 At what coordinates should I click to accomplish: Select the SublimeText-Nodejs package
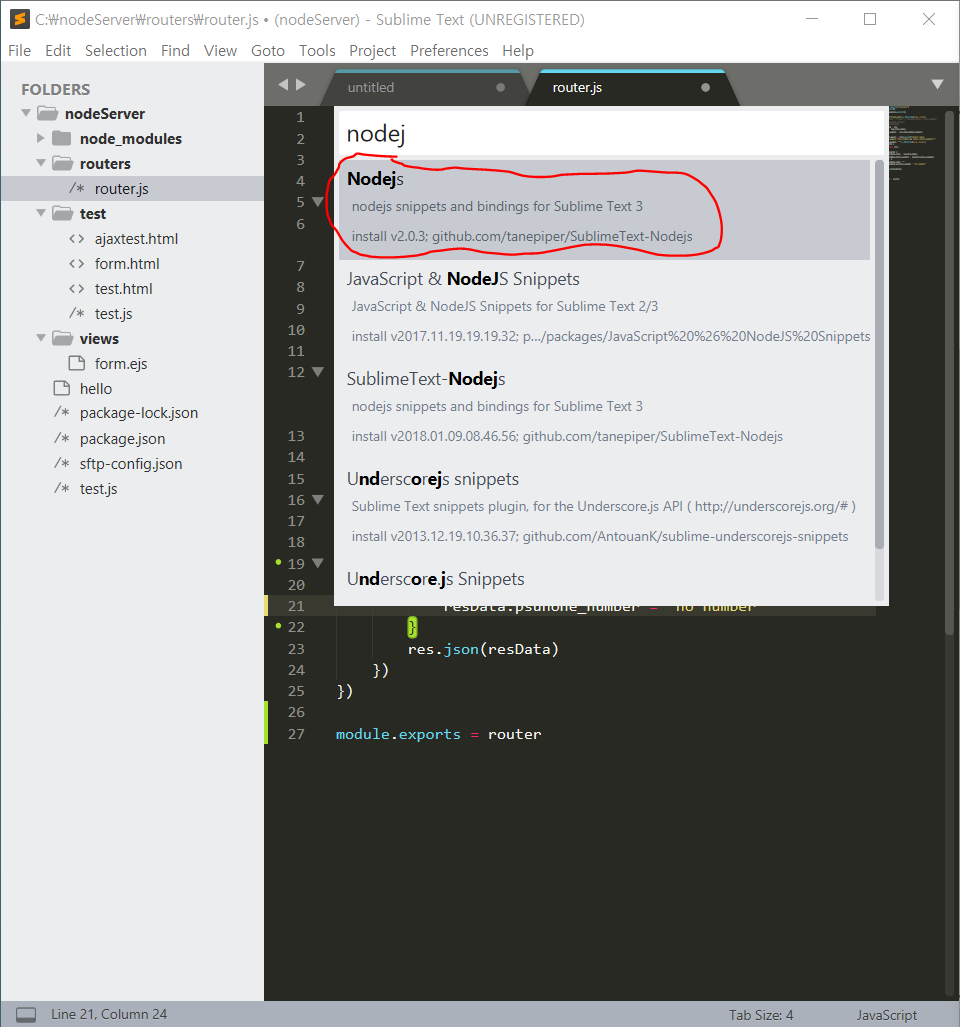tap(604, 409)
